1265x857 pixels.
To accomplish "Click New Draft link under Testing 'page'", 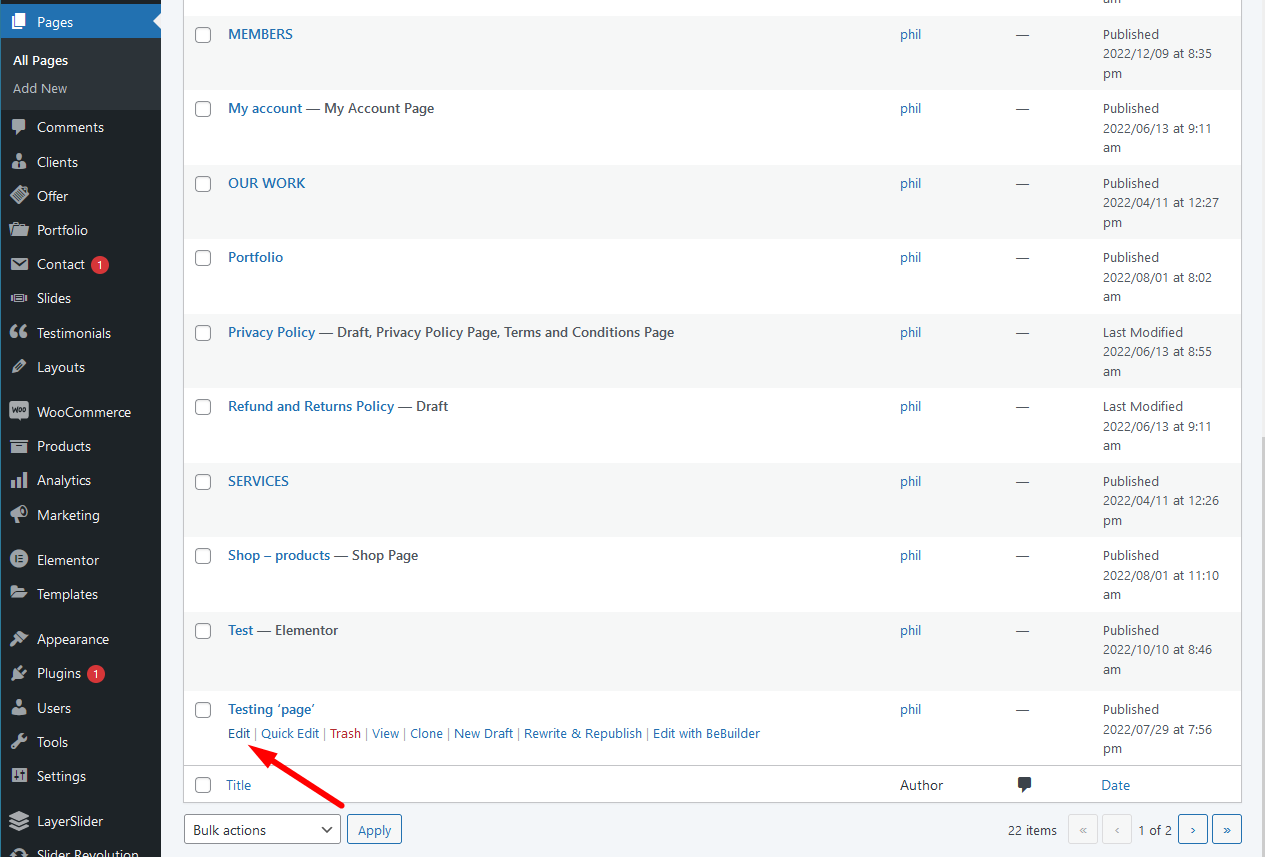I will [x=483, y=733].
